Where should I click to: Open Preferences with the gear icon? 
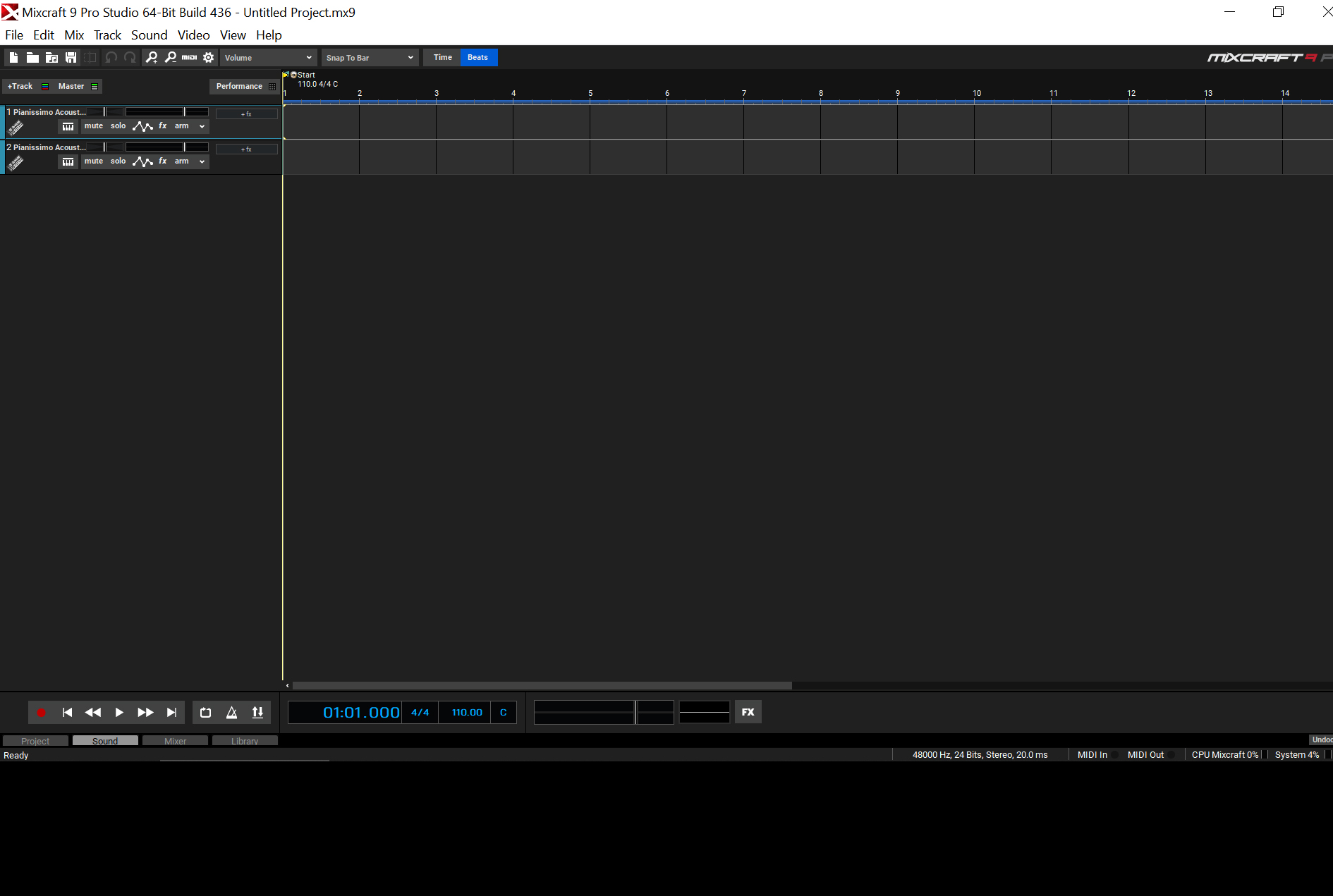pos(208,58)
